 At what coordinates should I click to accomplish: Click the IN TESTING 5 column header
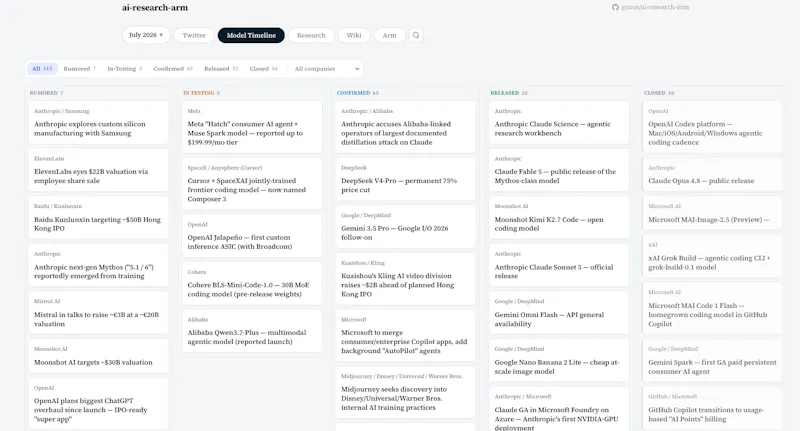tap(202, 93)
